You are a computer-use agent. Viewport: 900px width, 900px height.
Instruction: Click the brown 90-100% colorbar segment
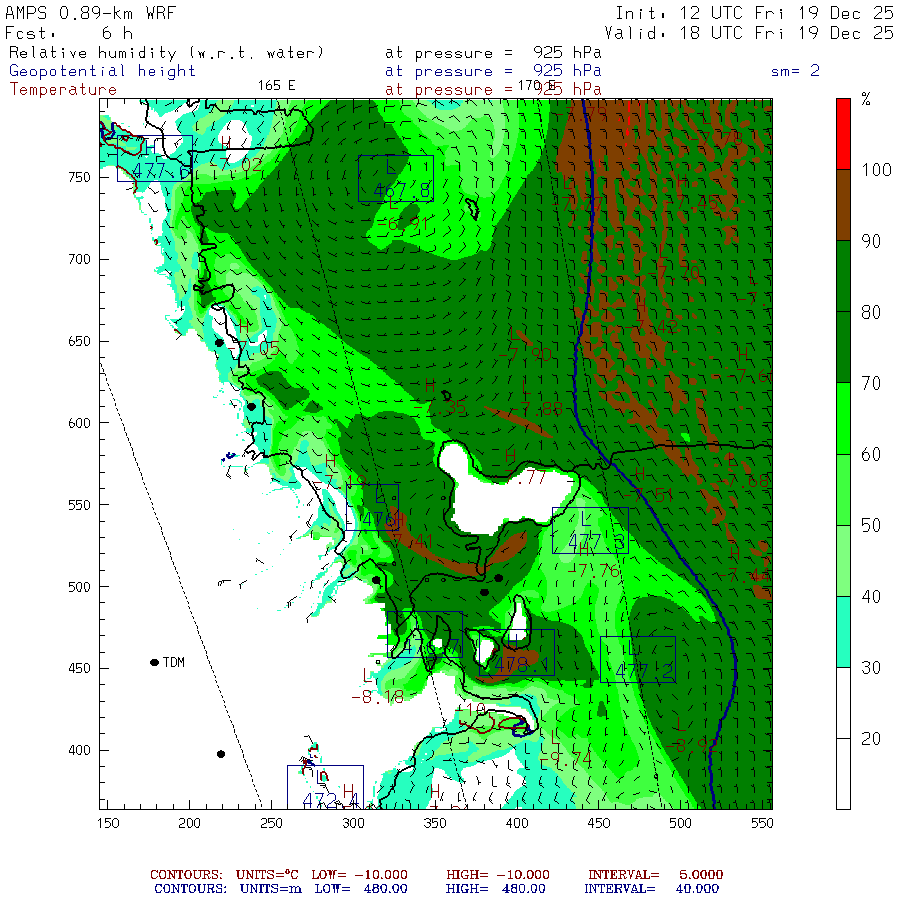843,205
